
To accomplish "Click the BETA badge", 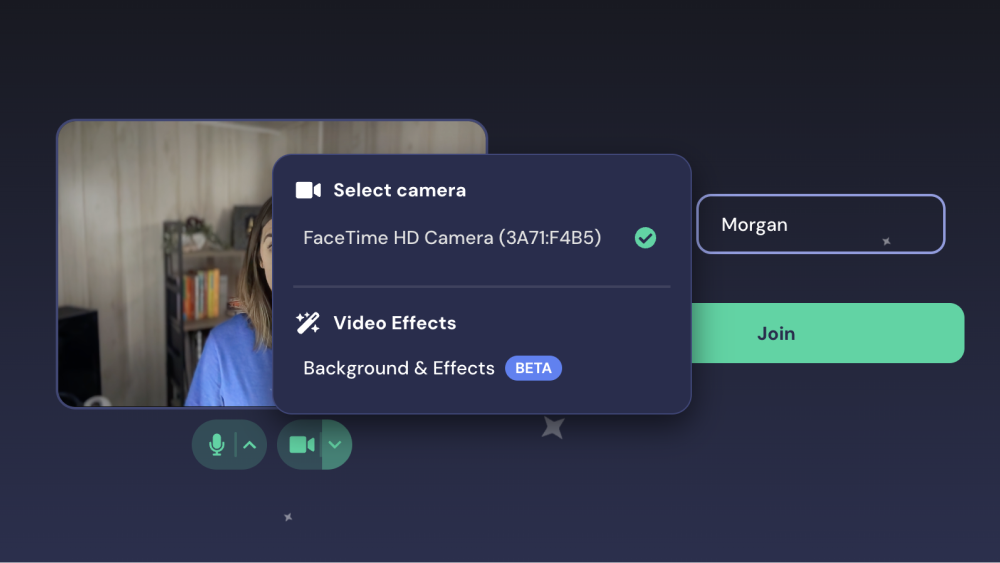I will (x=533, y=368).
